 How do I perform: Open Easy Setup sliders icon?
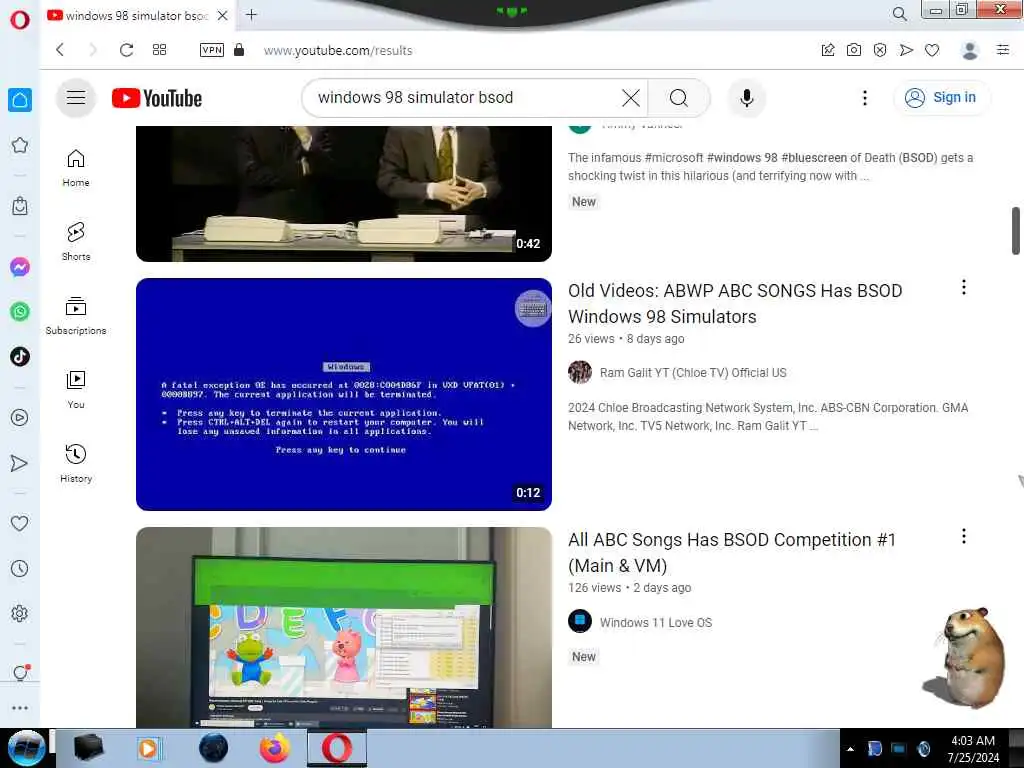(1003, 50)
